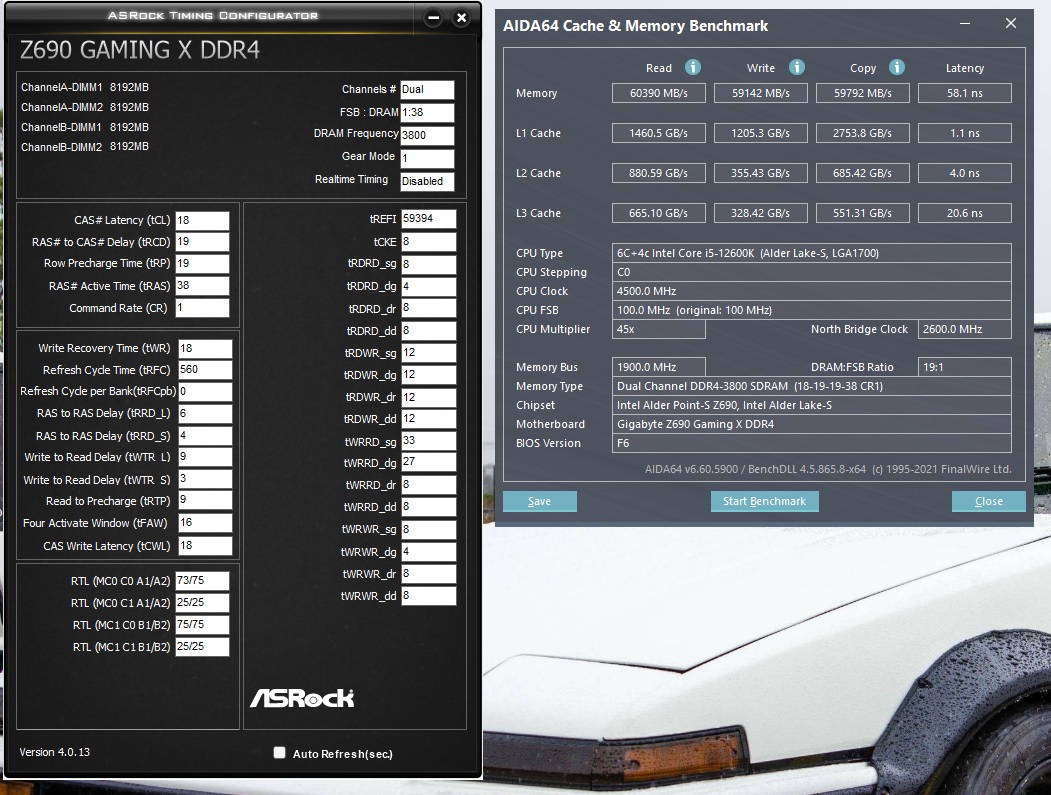Click the Motherboard Gigabyte Z690 field
The image size is (1051, 795).
pyautogui.click(x=812, y=424)
